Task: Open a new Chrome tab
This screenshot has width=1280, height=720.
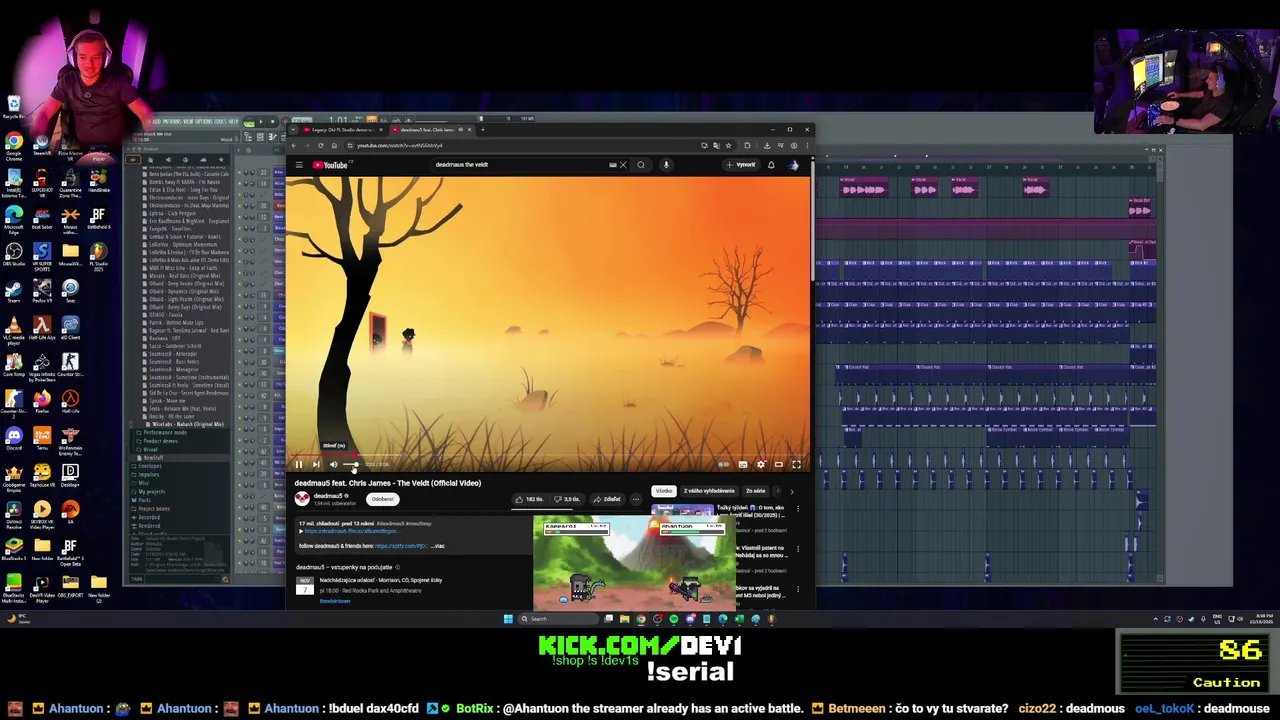Action: 482,129
